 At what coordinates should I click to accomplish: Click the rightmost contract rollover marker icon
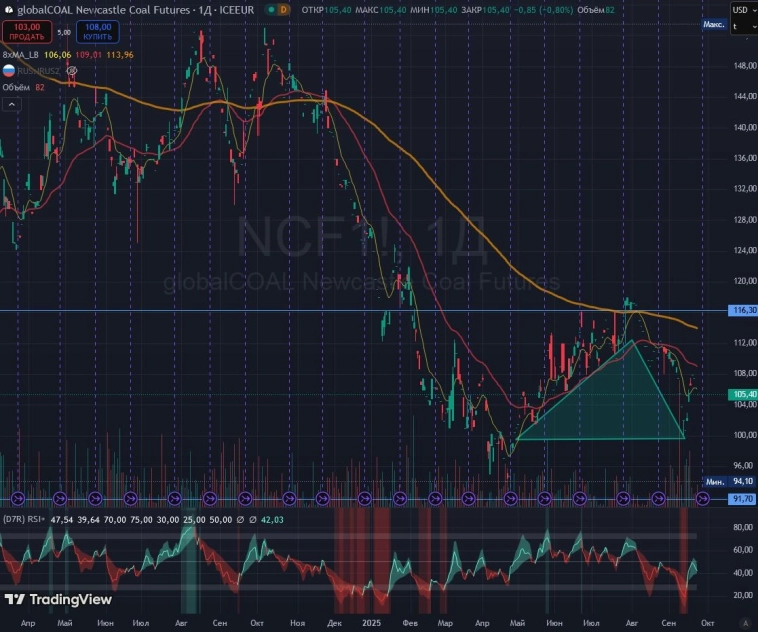coord(702,497)
